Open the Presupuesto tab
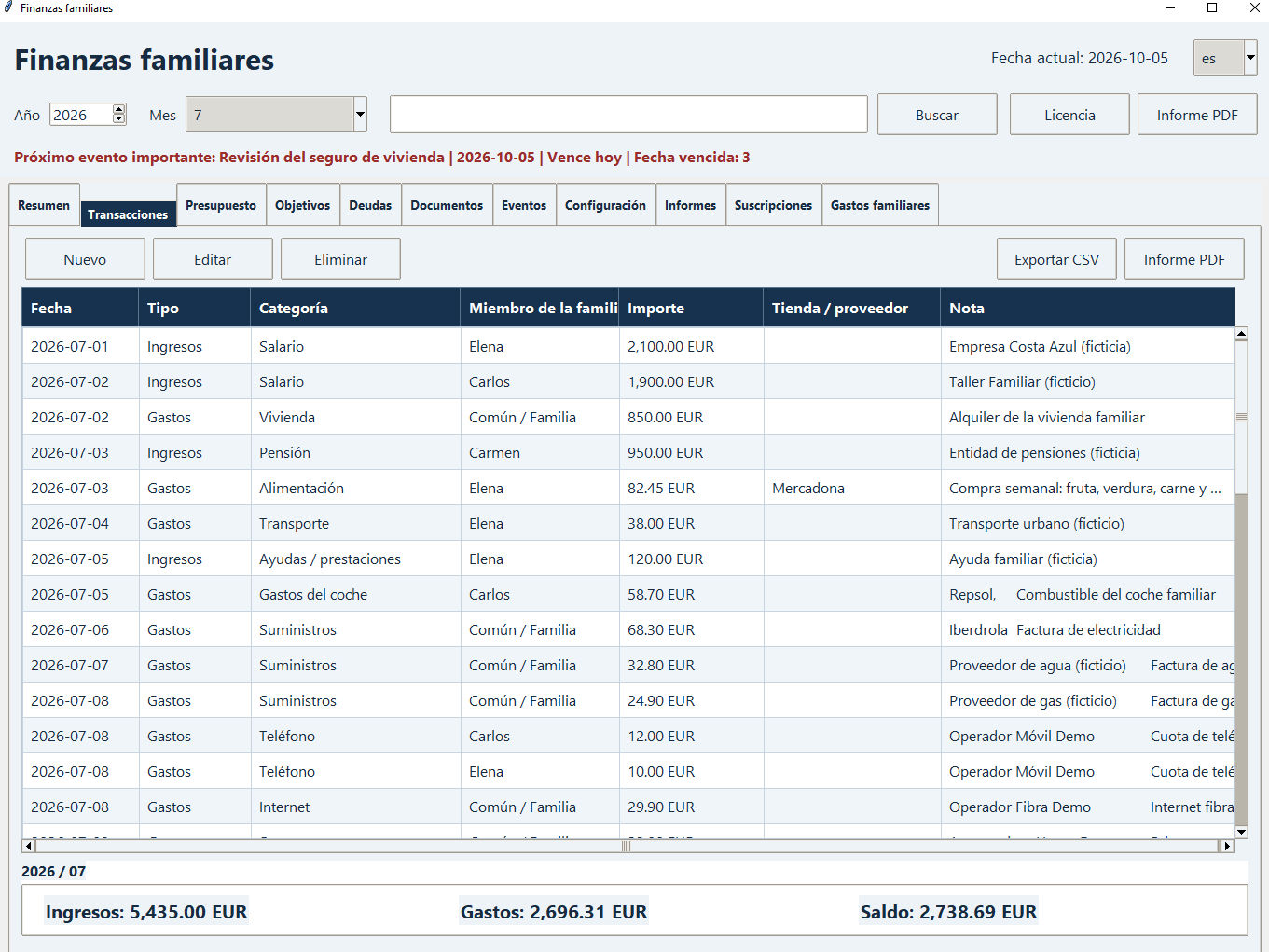The image size is (1269, 952). (221, 205)
